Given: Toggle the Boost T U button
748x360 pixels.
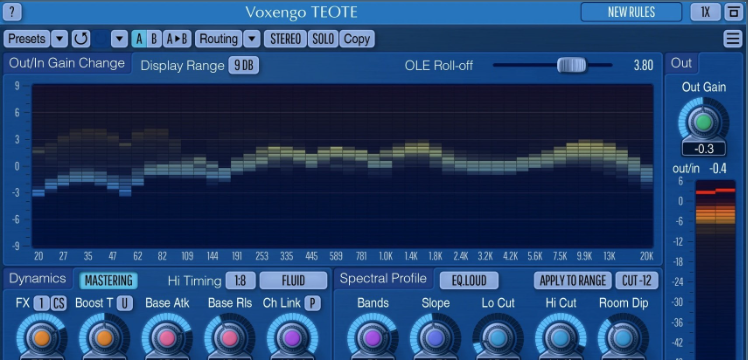Looking at the screenshot, I should (x=125, y=303).
